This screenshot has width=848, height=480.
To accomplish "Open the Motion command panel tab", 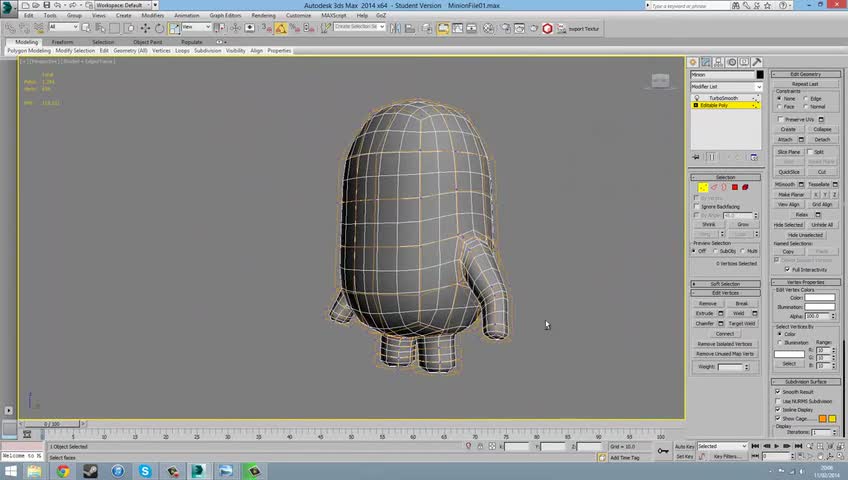I will coord(730,62).
